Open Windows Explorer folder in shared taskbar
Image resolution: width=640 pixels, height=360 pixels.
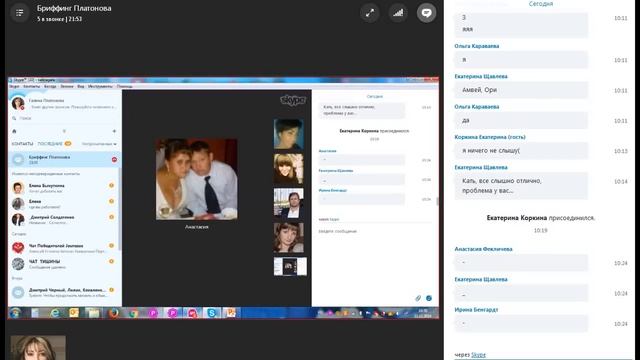(x=93, y=313)
